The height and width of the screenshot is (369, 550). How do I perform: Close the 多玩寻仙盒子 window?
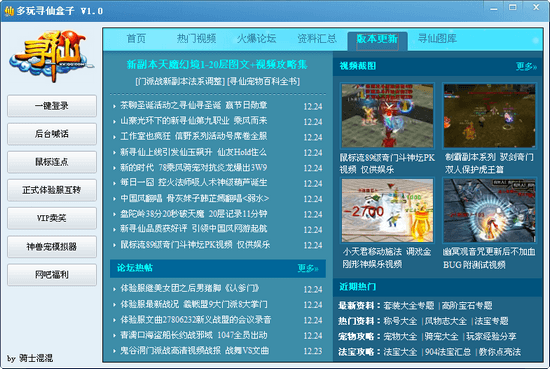(536, 7)
